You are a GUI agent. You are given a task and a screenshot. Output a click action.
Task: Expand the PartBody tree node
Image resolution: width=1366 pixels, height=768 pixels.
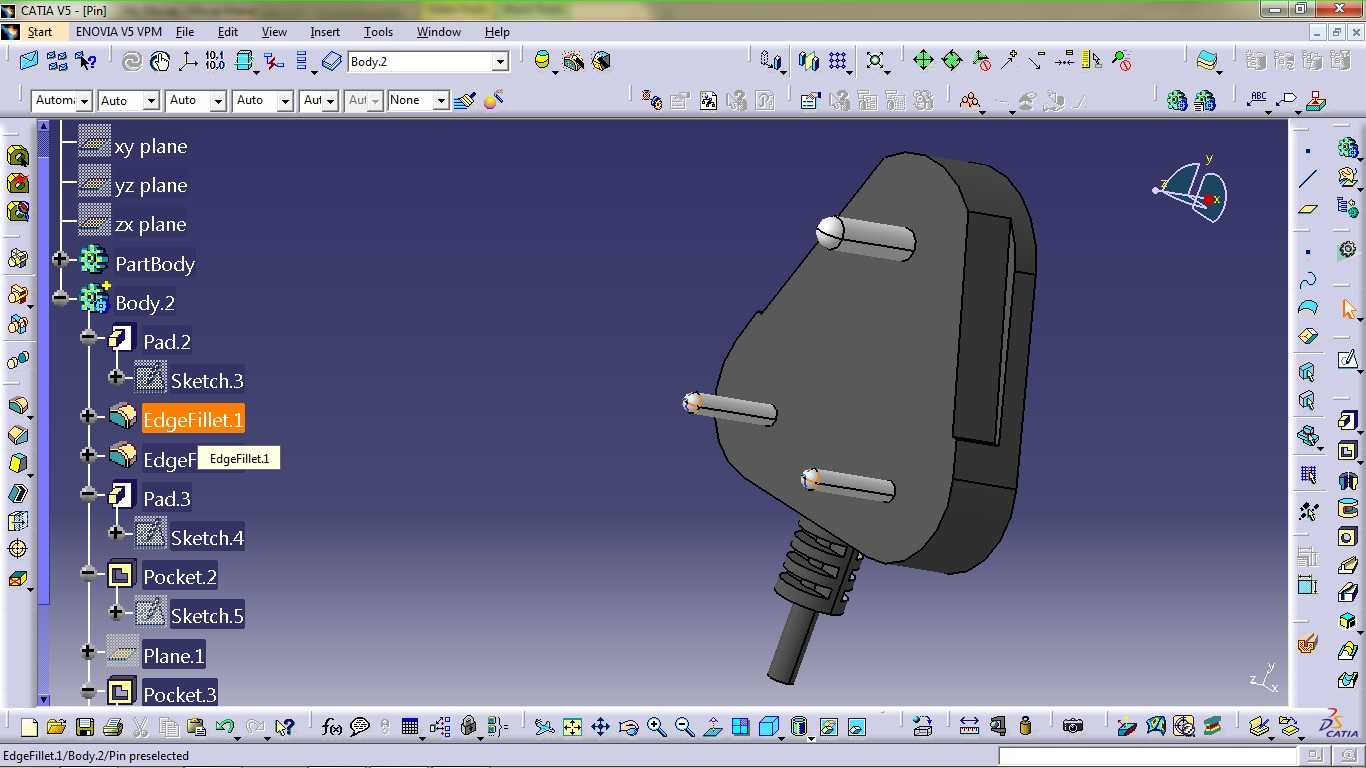(x=60, y=260)
